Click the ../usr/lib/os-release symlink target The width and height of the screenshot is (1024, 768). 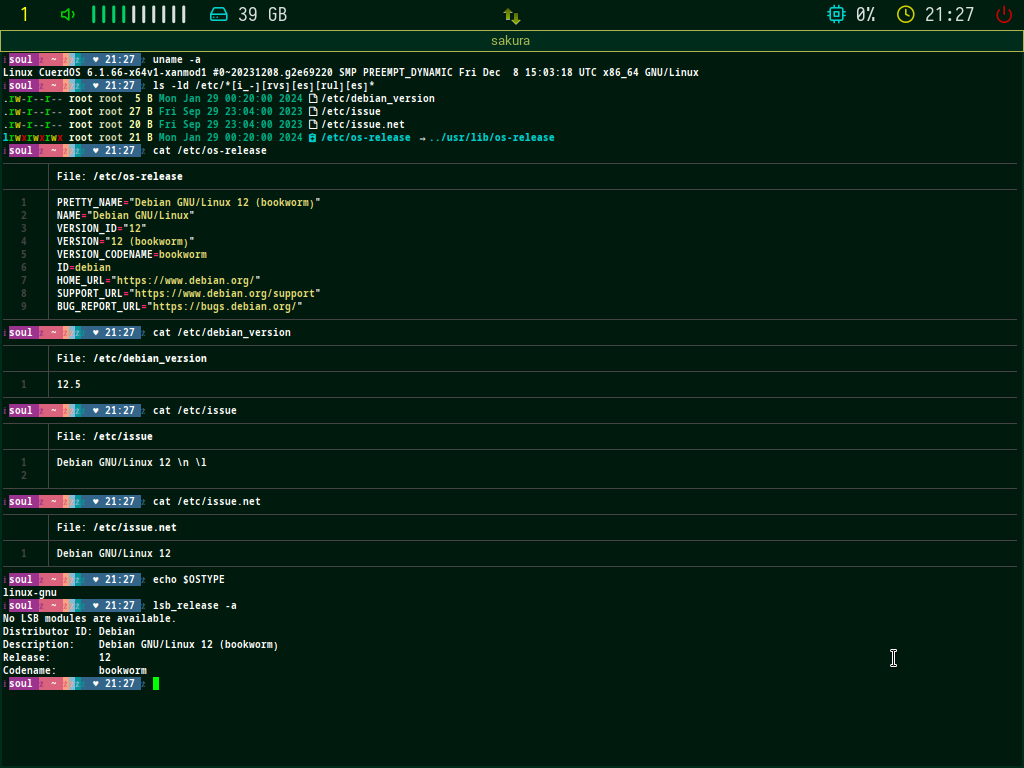492,138
